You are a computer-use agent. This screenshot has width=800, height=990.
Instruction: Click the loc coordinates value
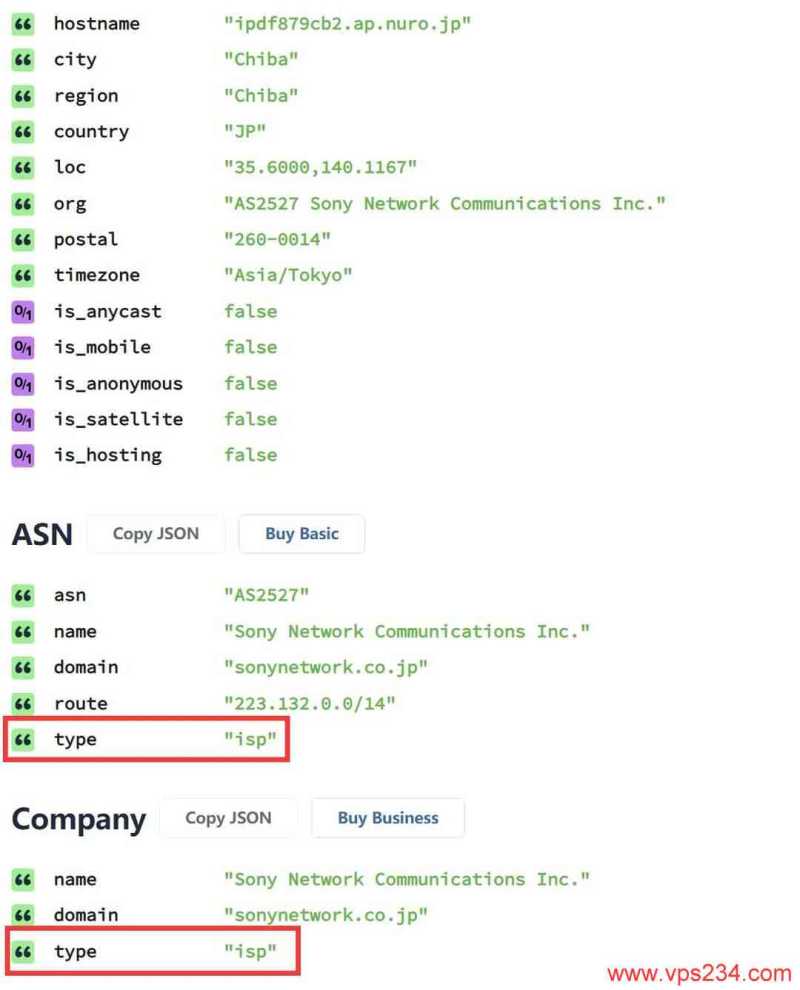[320, 167]
